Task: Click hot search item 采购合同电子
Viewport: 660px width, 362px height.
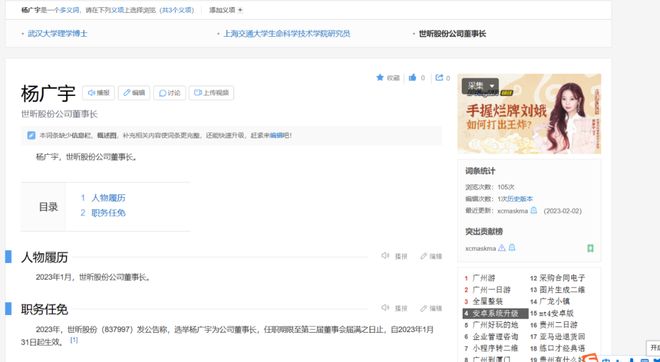Action: pyautogui.click(x=562, y=278)
